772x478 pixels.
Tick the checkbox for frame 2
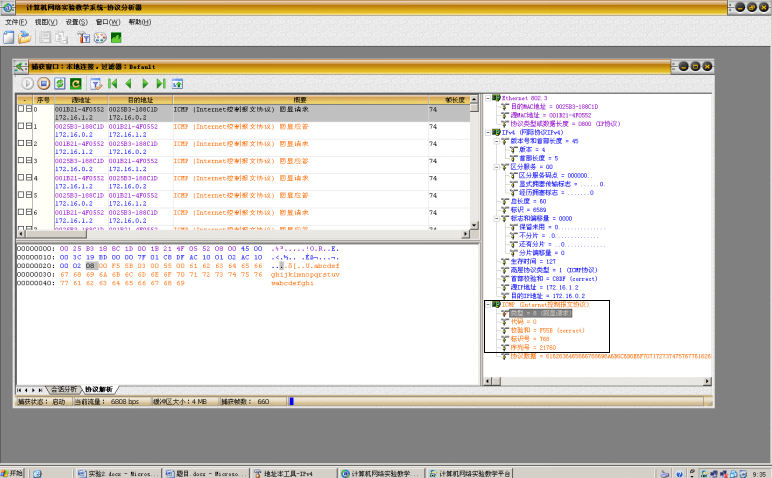tap(21, 143)
